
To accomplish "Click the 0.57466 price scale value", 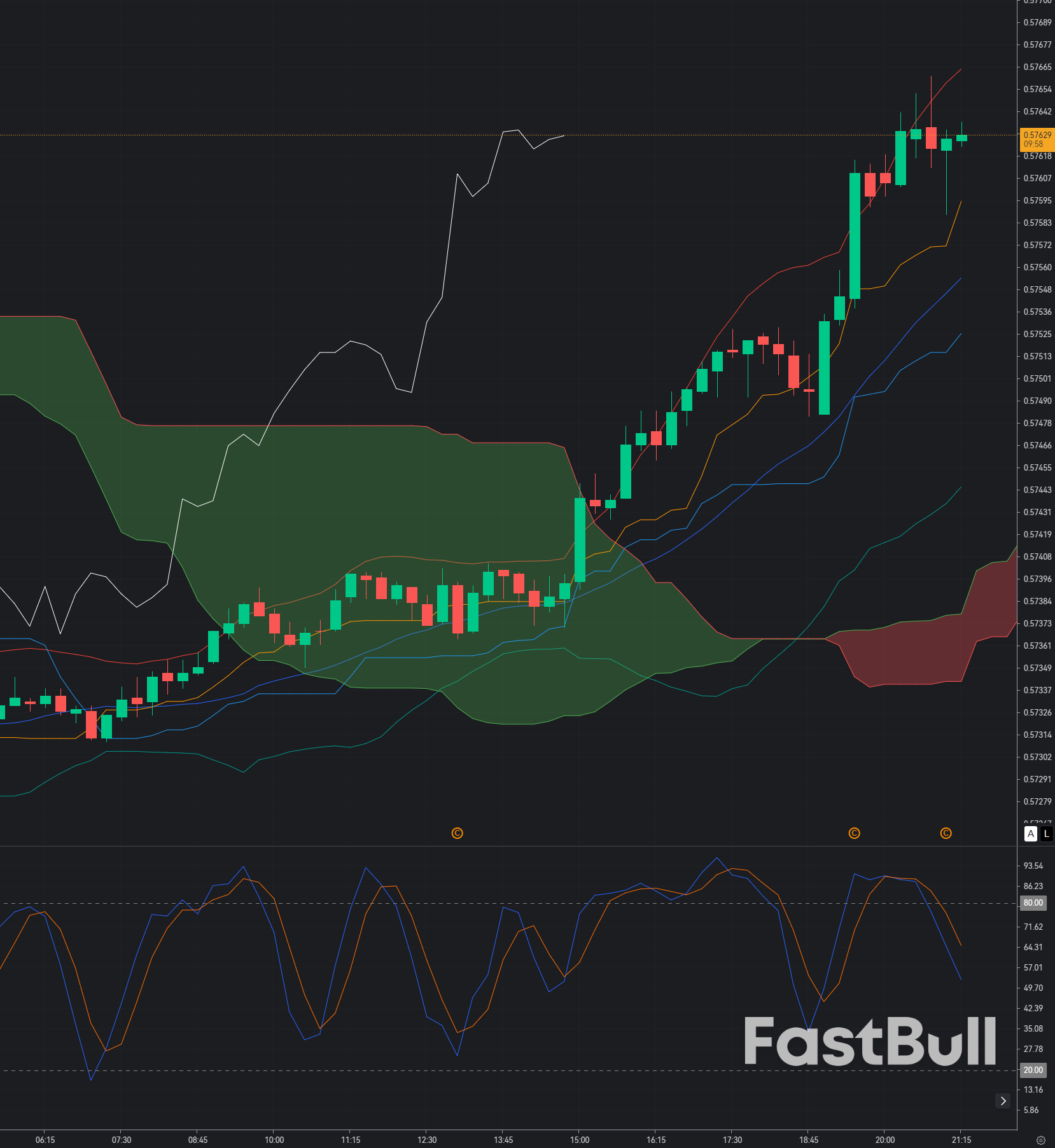I will click(x=1037, y=445).
